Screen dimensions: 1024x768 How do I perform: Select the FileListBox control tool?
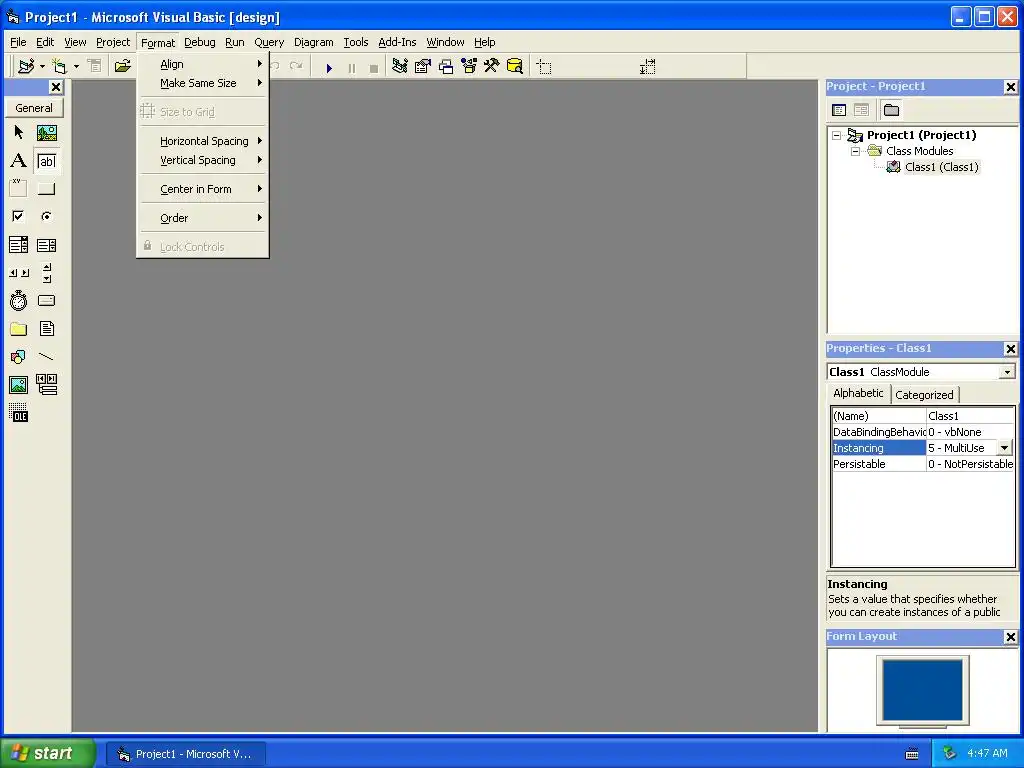(46, 328)
